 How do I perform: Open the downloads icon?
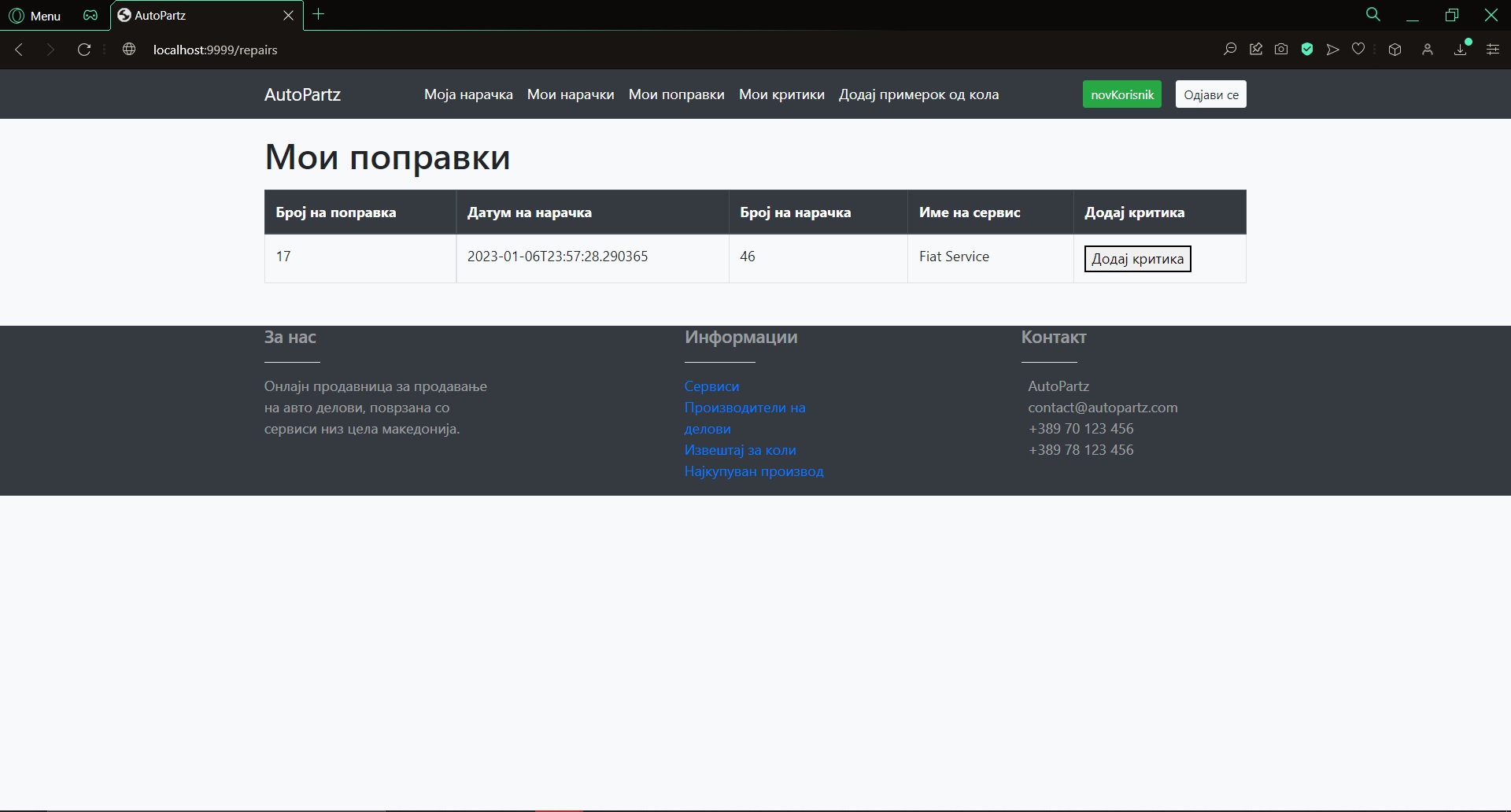click(1461, 50)
